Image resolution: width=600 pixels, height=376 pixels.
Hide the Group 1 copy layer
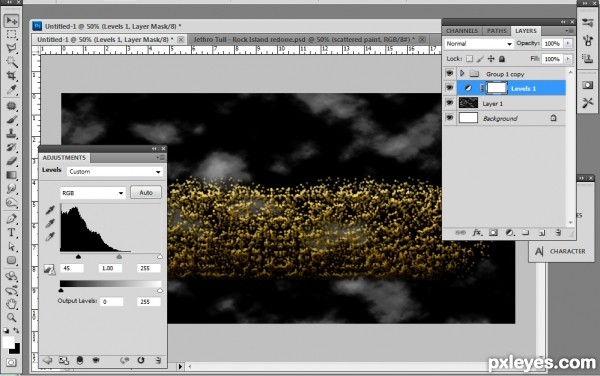449,73
